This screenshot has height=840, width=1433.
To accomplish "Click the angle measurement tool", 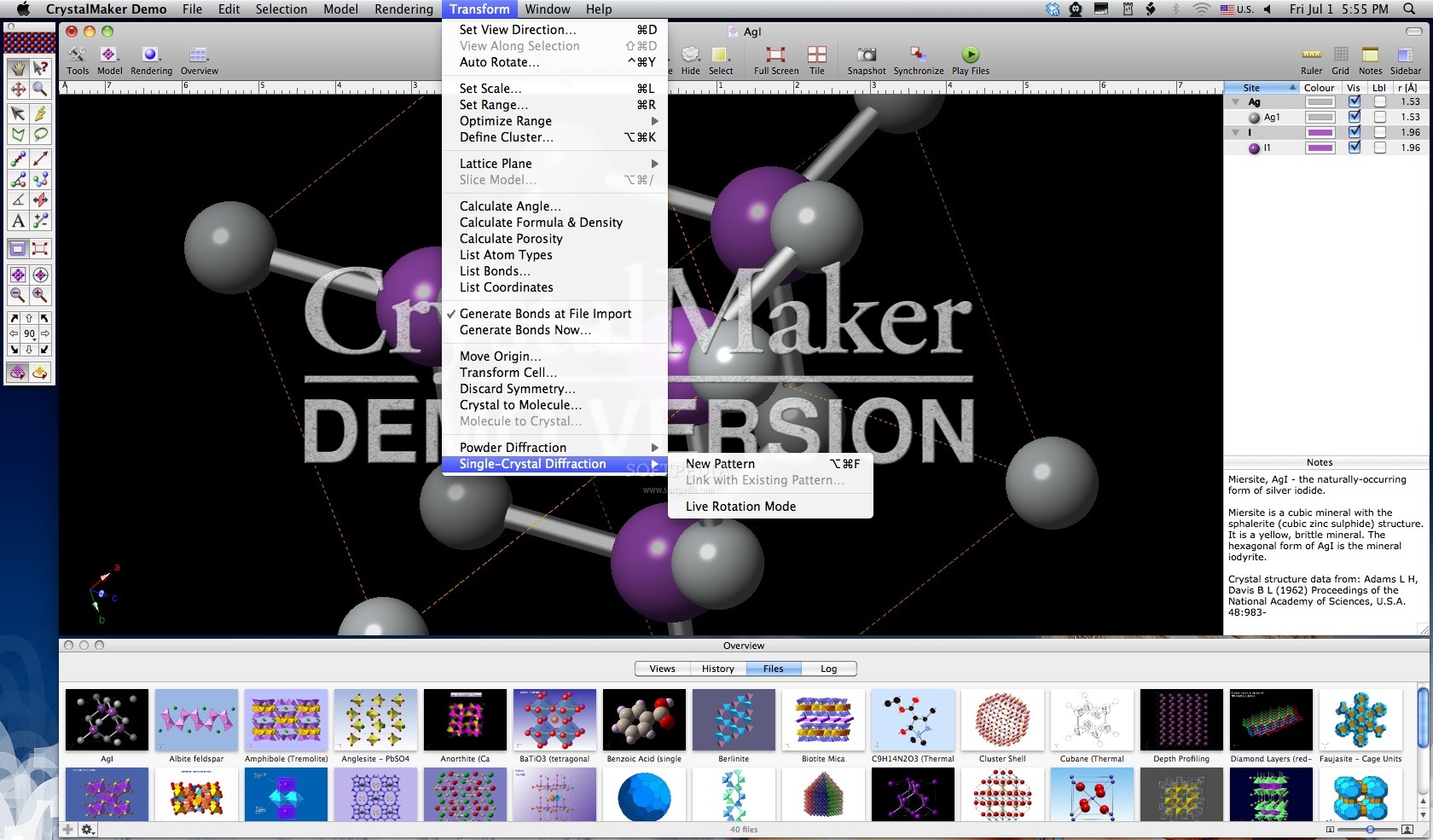I will pyautogui.click(x=17, y=200).
